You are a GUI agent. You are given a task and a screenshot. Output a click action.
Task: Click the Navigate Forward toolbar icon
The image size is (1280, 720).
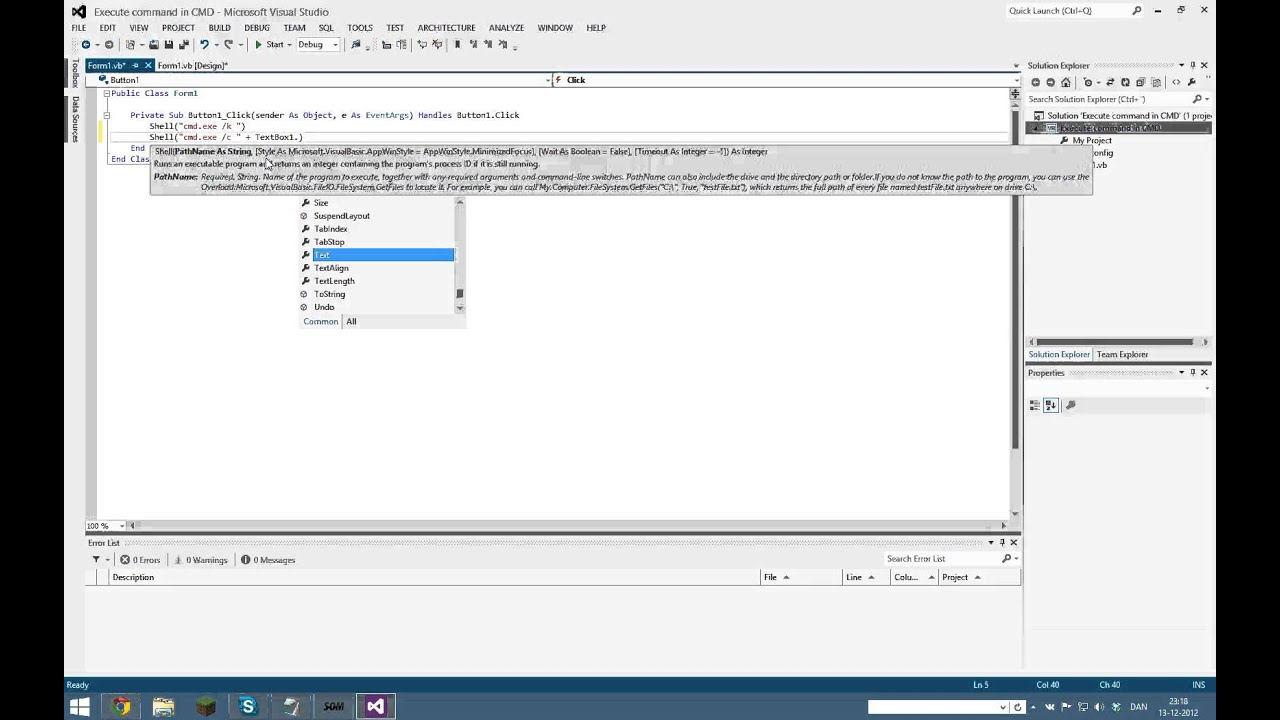pyautogui.click(x=108, y=45)
